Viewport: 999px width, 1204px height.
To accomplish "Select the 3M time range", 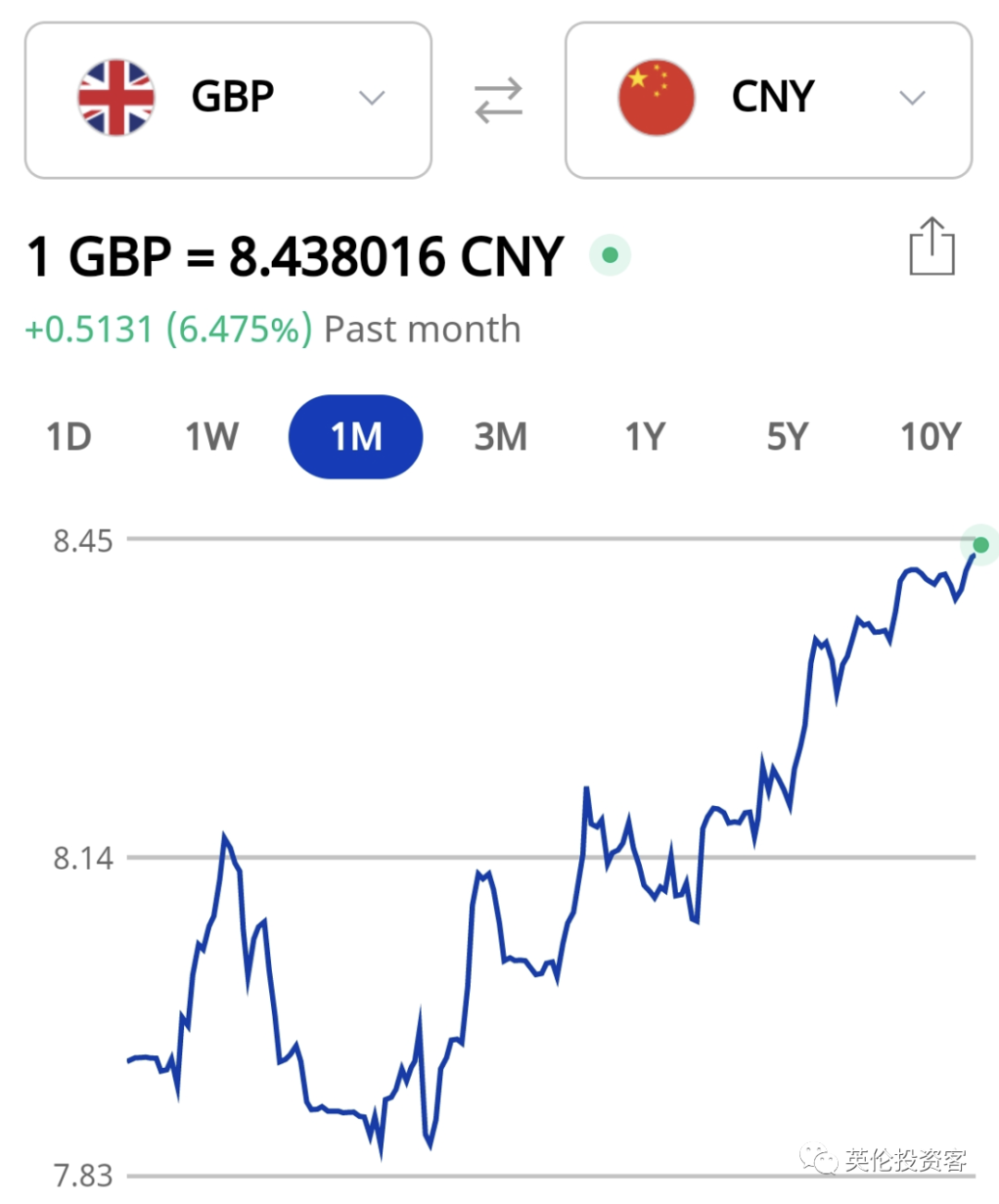I will coord(500,437).
